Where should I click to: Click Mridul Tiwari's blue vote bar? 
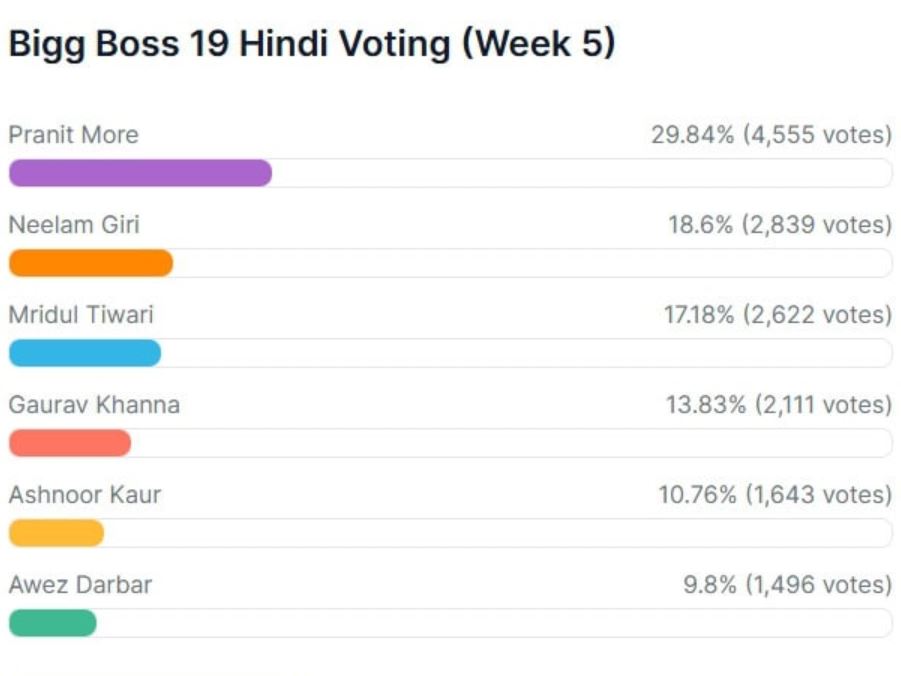(85, 353)
